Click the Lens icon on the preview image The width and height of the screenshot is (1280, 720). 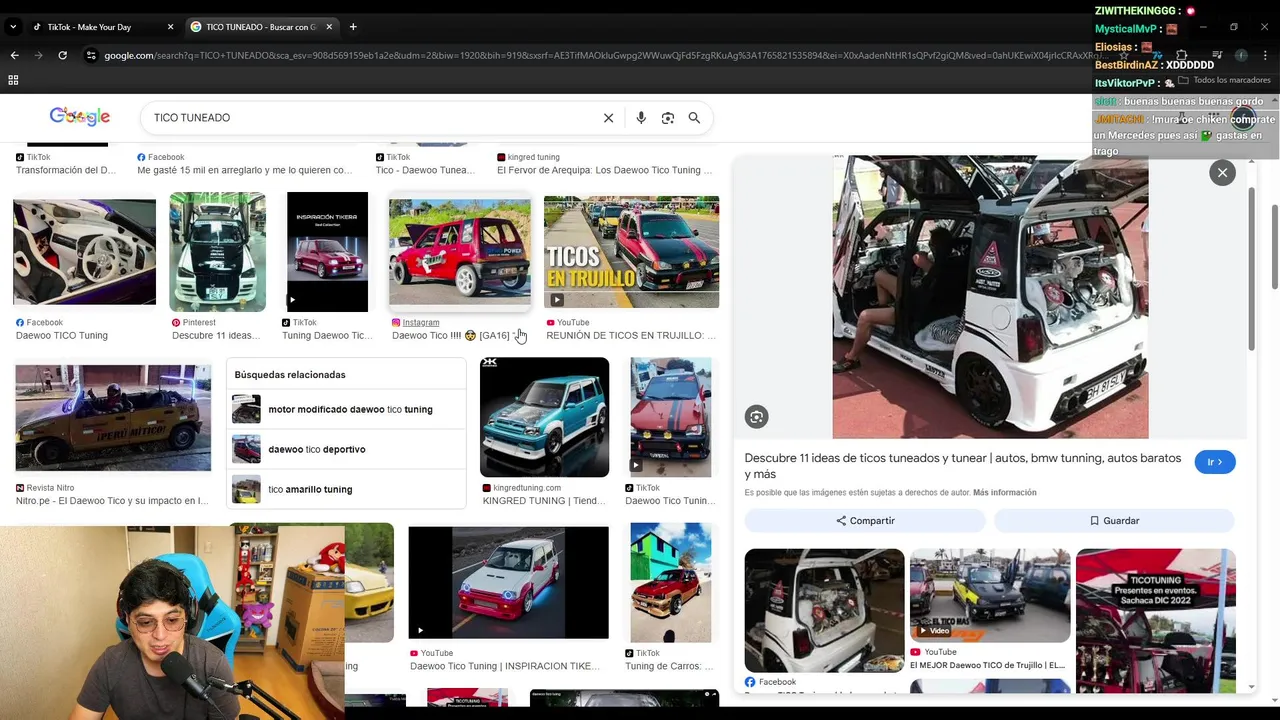pos(757,417)
